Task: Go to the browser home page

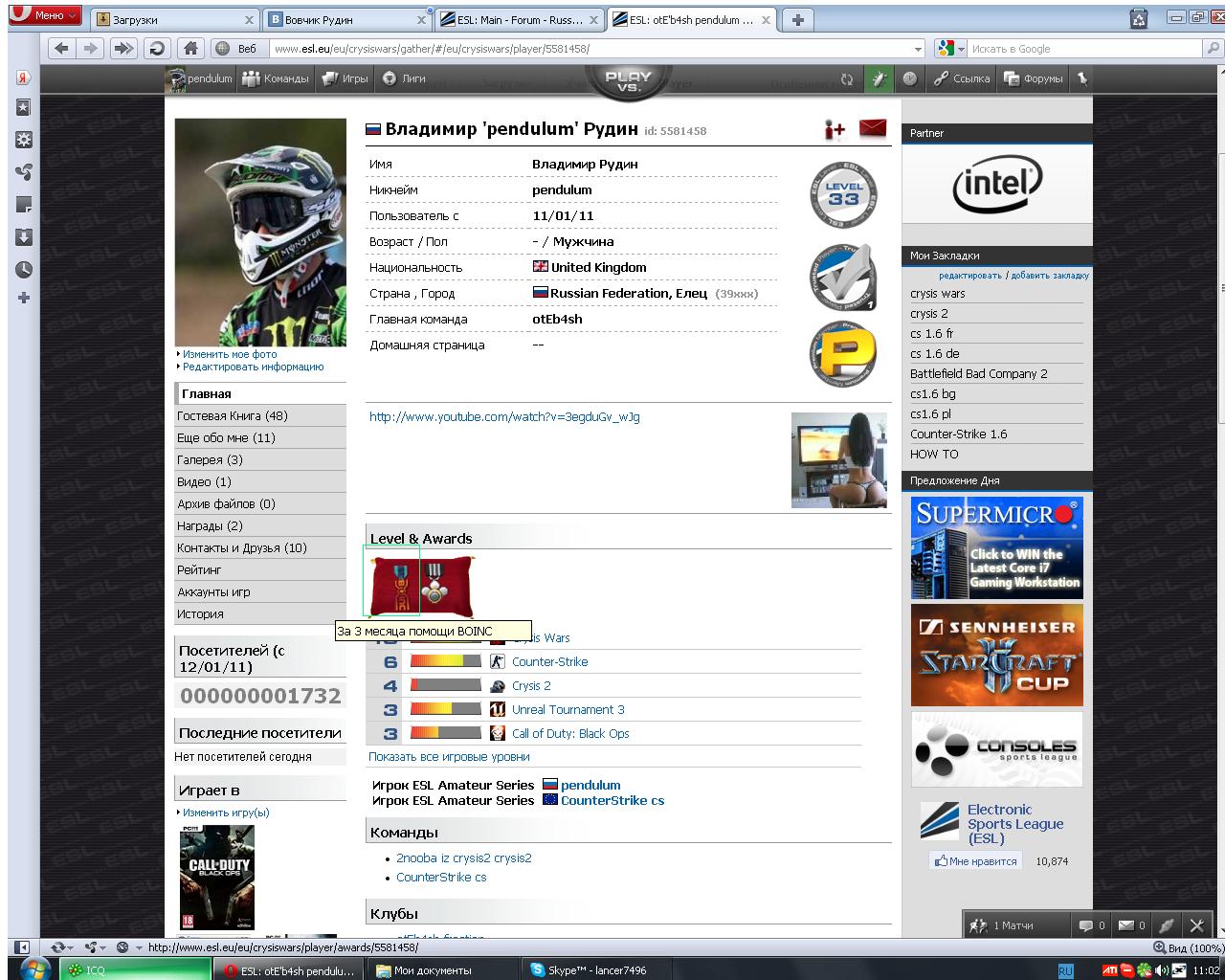Action: click(x=190, y=48)
